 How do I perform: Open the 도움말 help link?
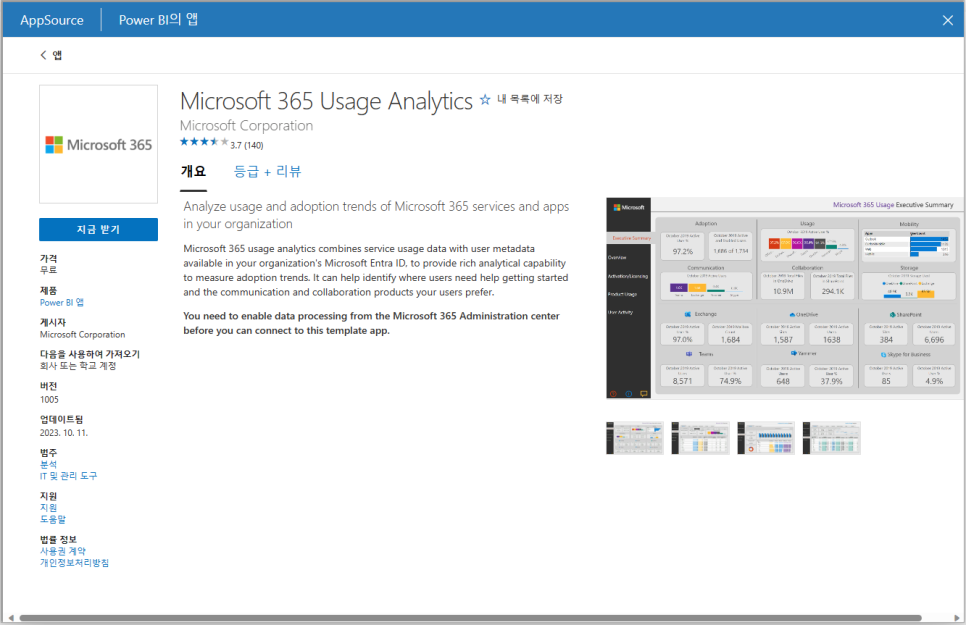pyautogui.click(x=52, y=520)
